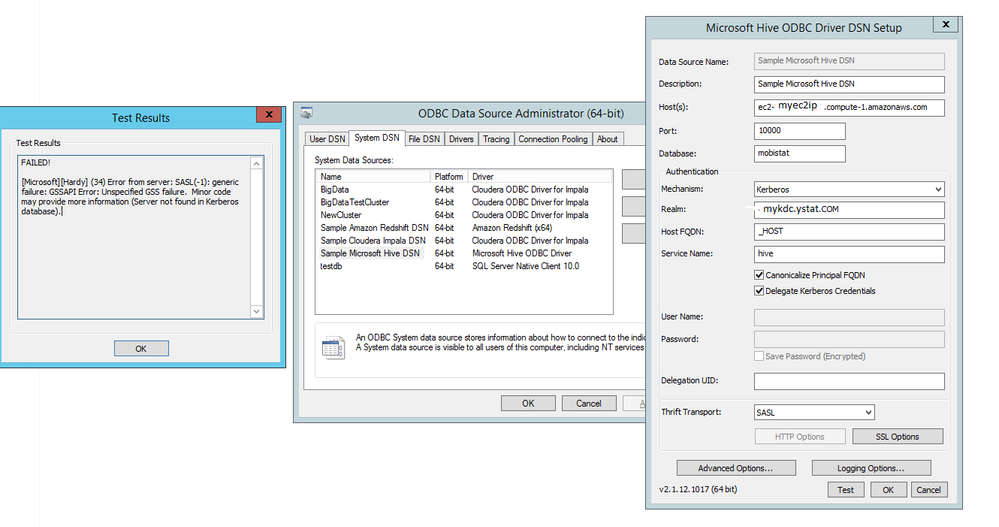Click the disabled User Name field
This screenshot has height=527, width=999.
tap(849, 317)
